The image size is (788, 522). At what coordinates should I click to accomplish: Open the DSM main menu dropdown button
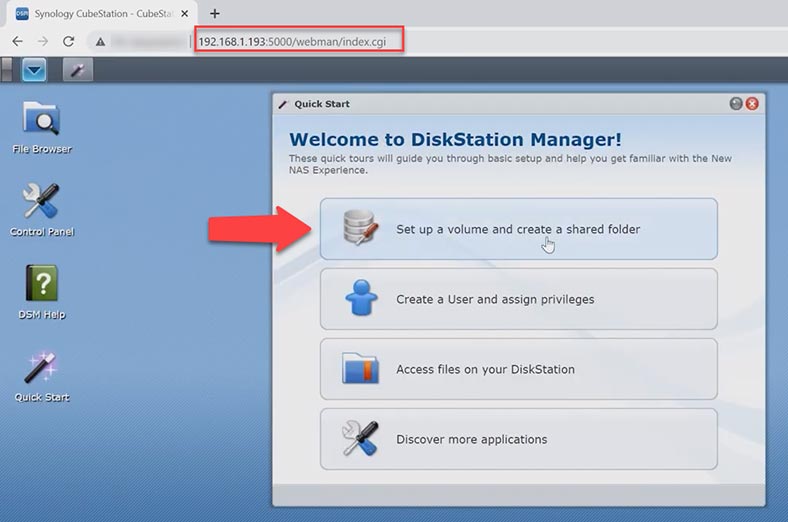[x=34, y=70]
